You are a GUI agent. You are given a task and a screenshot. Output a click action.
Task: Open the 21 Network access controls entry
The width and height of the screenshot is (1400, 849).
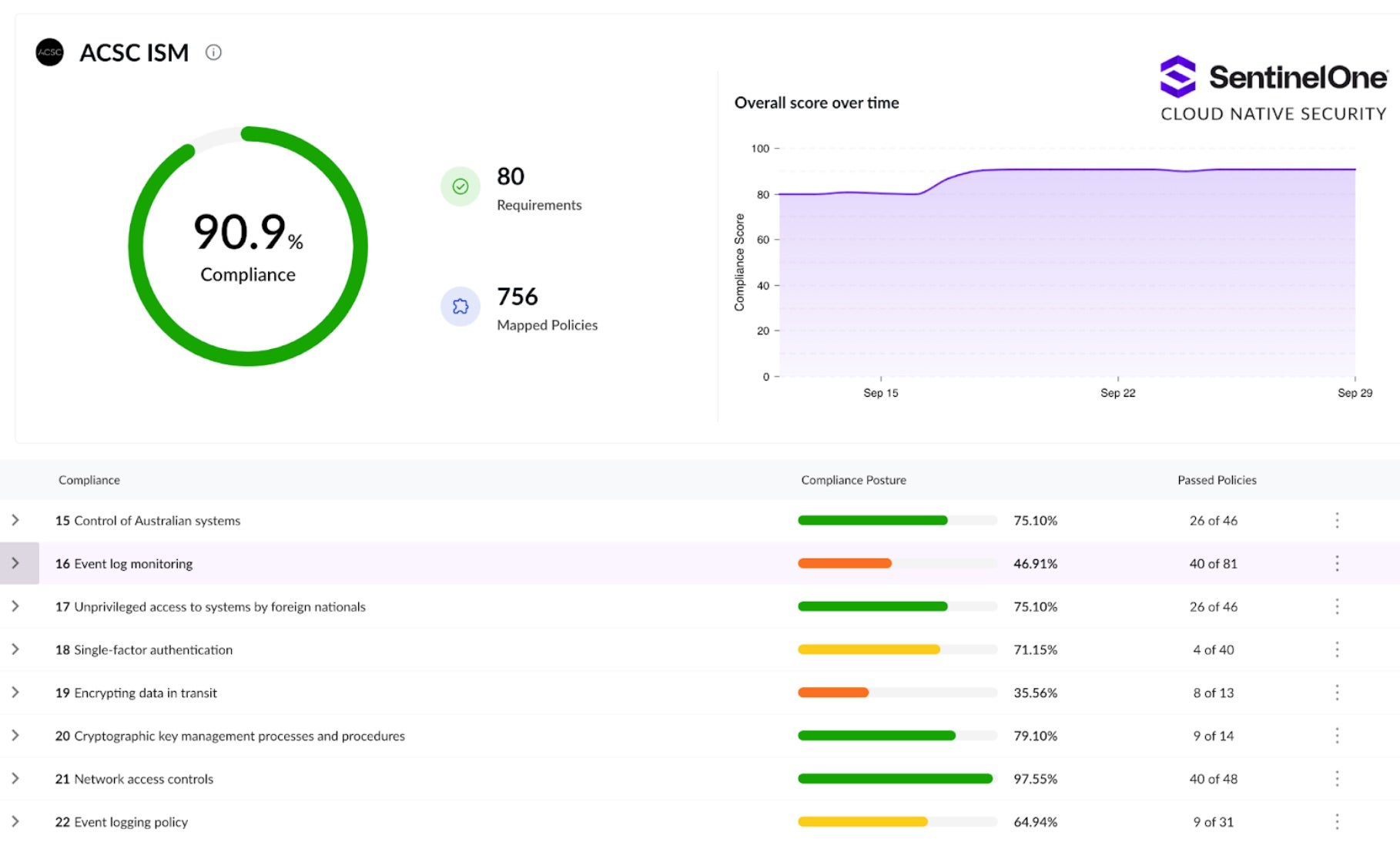(134, 779)
